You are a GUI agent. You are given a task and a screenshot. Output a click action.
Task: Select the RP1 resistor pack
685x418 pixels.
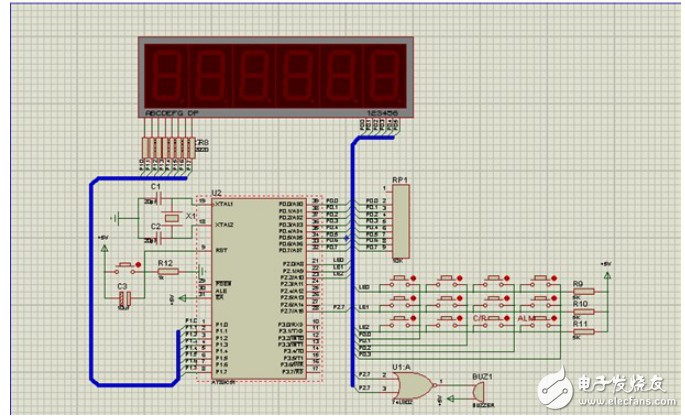tap(400, 222)
